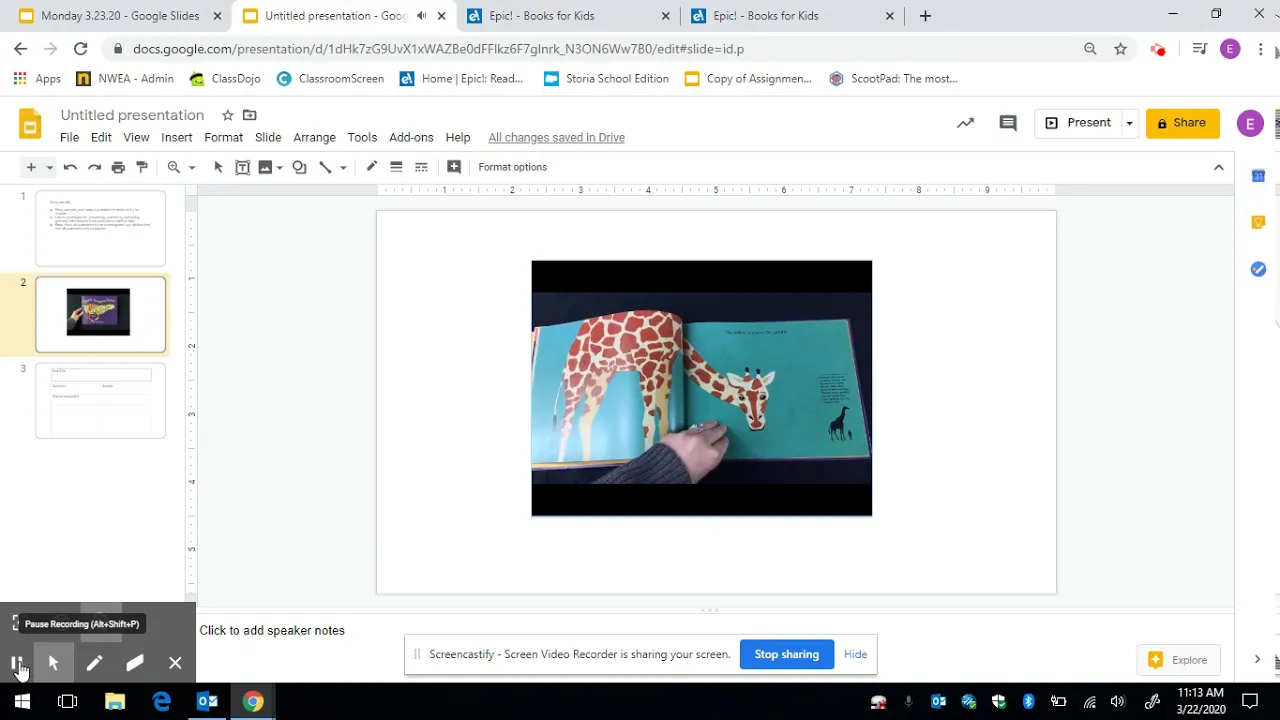Select slide 3 thumbnail
Screen dimensions: 1280x720
[100, 401]
